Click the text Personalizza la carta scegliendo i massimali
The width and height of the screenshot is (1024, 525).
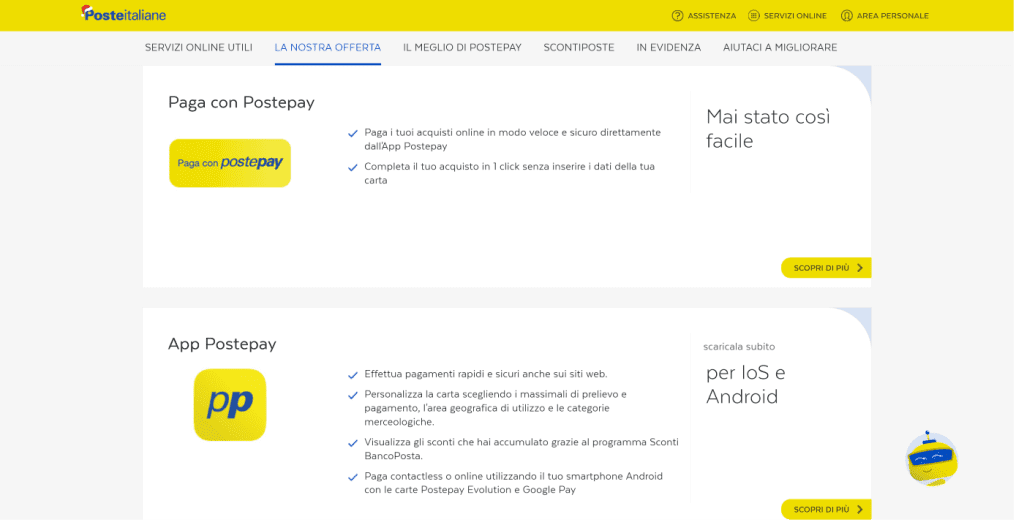(x=496, y=408)
